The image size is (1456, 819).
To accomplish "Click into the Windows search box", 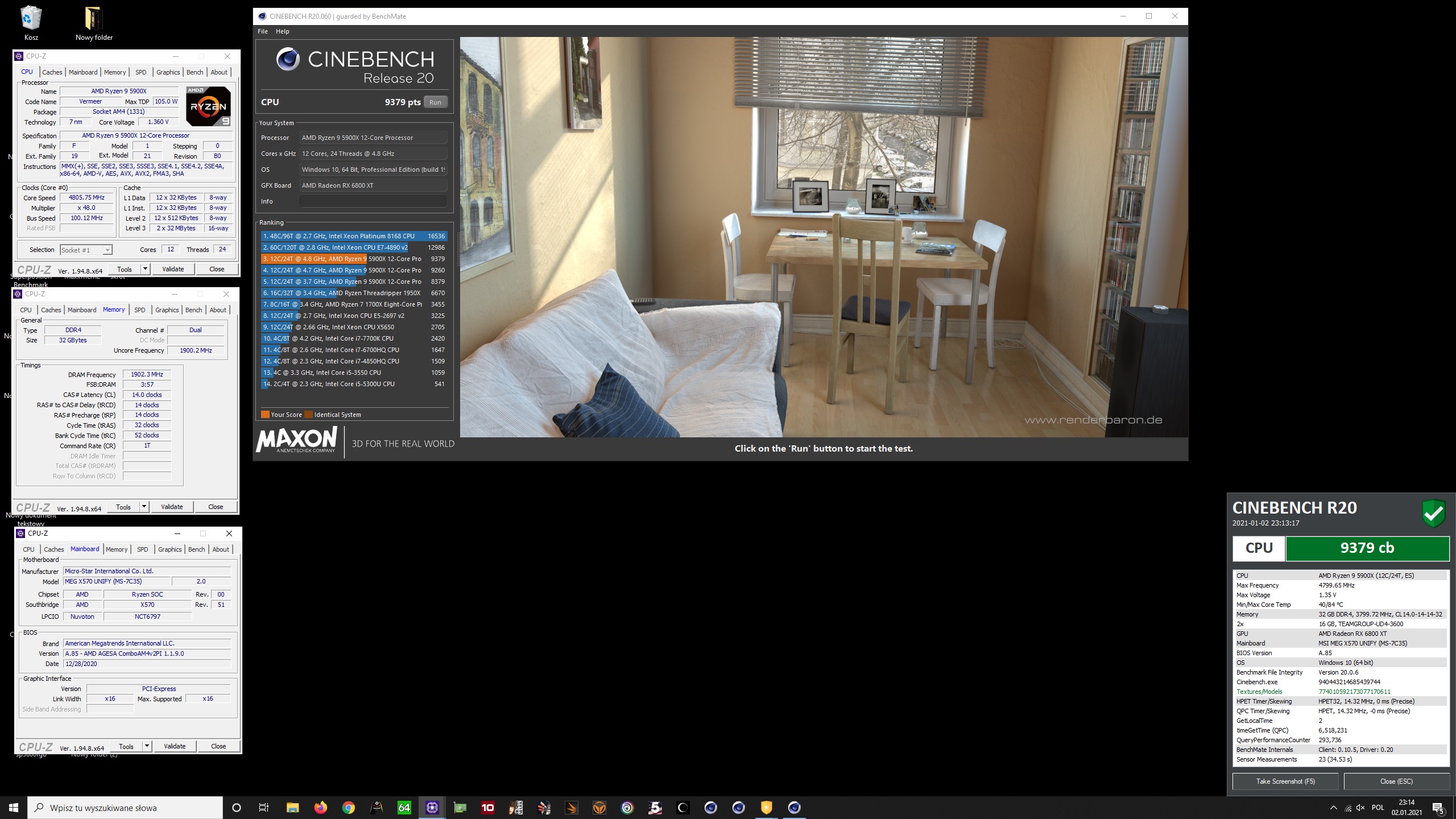I will [x=125, y=808].
